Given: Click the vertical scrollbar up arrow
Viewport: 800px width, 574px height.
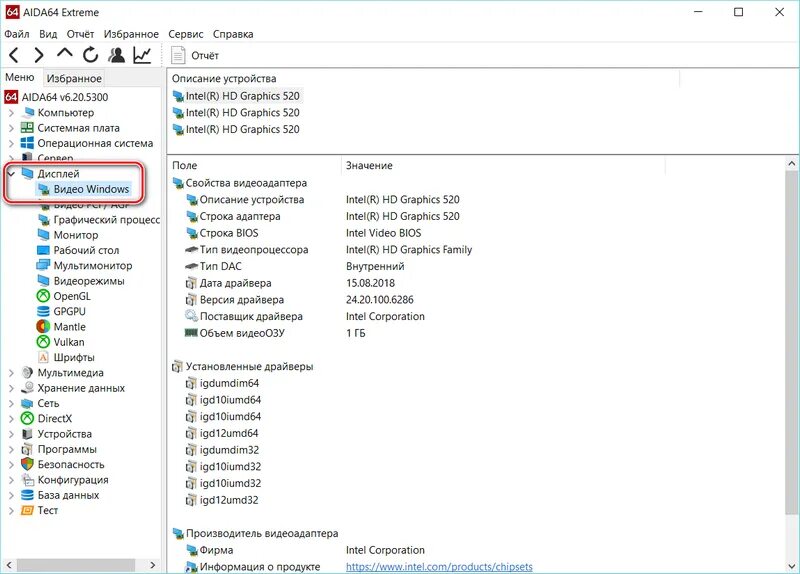Looking at the screenshot, I should tap(792, 164).
